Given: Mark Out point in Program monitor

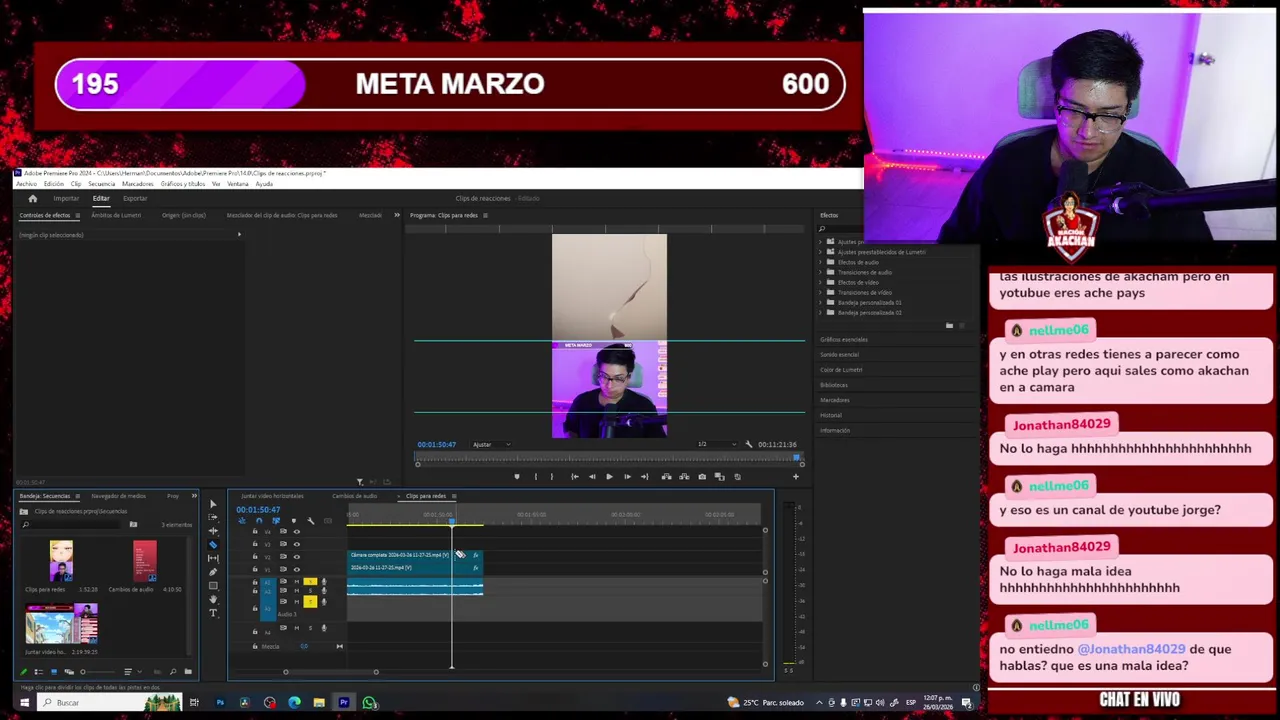Looking at the screenshot, I should pyautogui.click(x=552, y=477).
